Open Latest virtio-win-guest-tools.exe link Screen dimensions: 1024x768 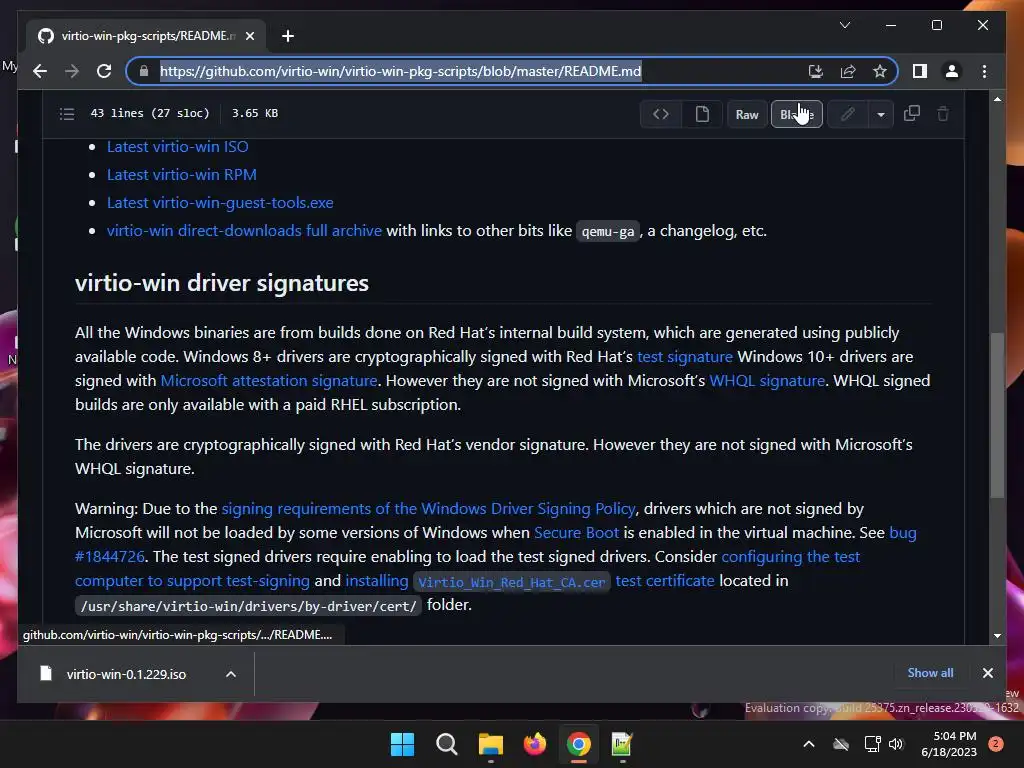coord(220,203)
